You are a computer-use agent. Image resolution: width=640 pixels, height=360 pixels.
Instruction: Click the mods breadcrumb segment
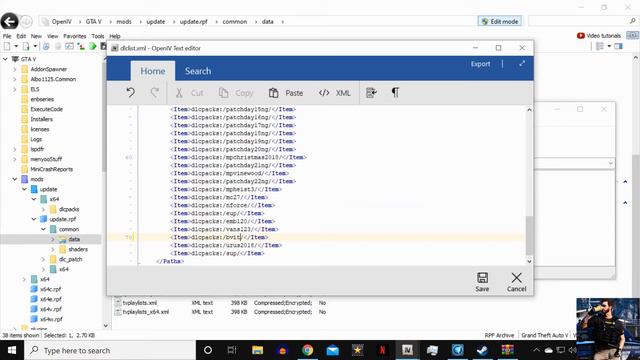pyautogui.click(x=124, y=22)
